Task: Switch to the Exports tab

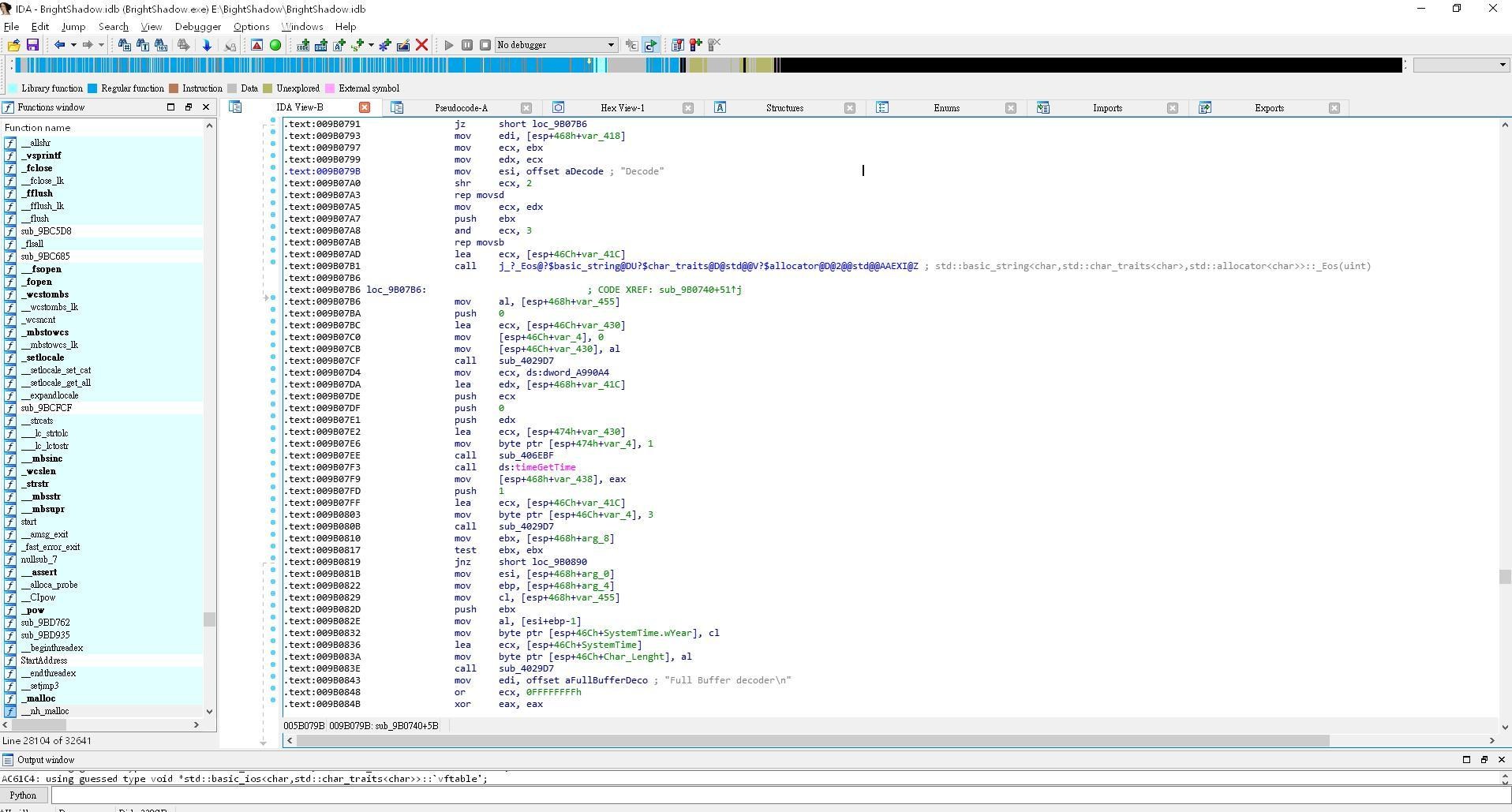Action: (1269, 108)
